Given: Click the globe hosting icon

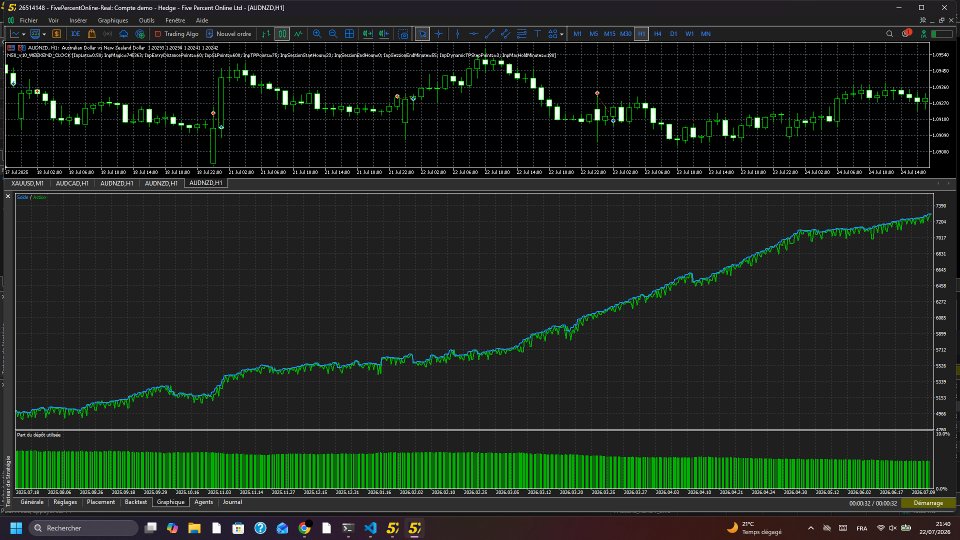Looking at the screenshot, I should click(140, 34).
